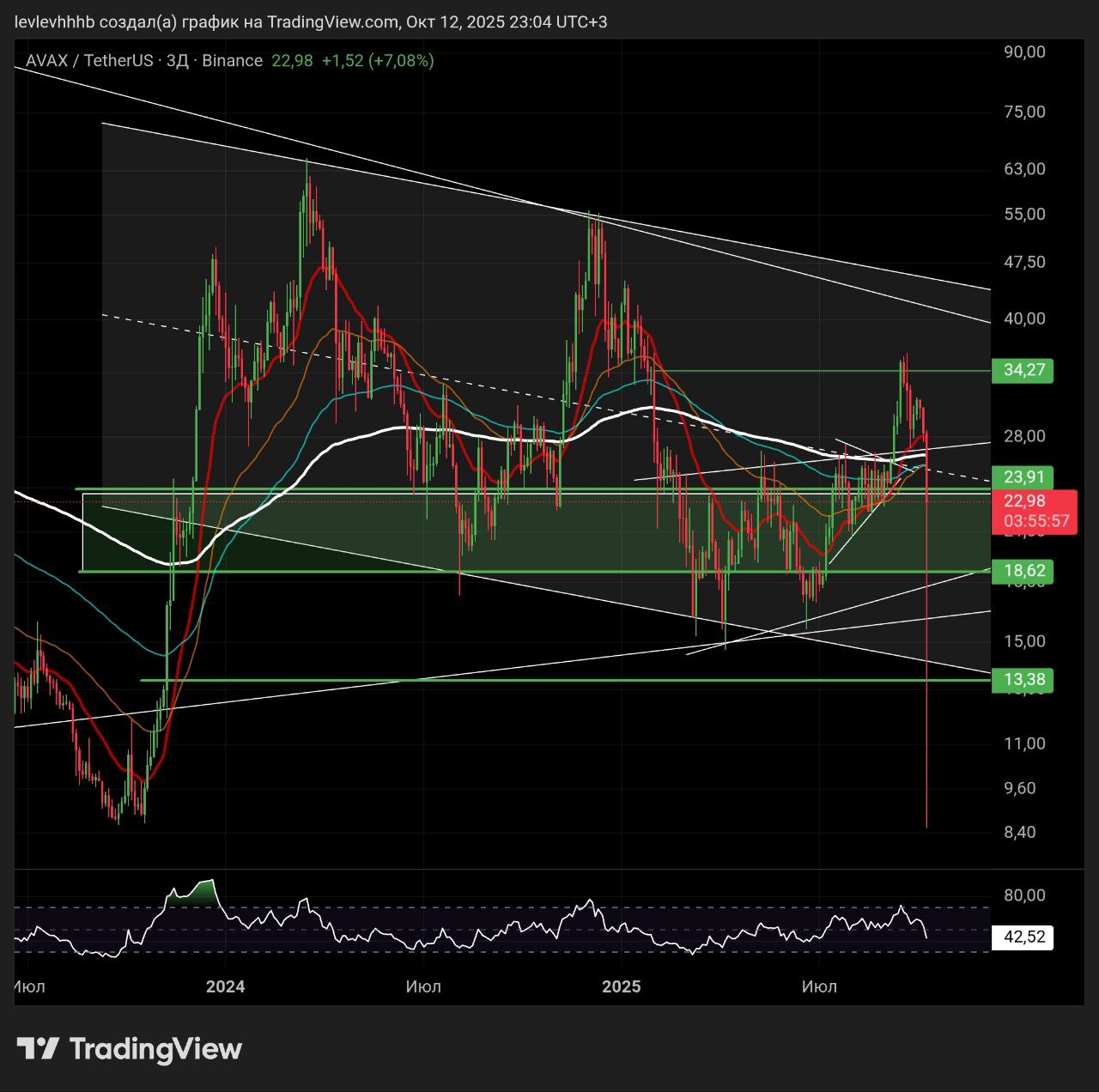Image resolution: width=1099 pixels, height=1092 pixels.
Task: Click the 40,00 label on price axis
Action: [1024, 318]
